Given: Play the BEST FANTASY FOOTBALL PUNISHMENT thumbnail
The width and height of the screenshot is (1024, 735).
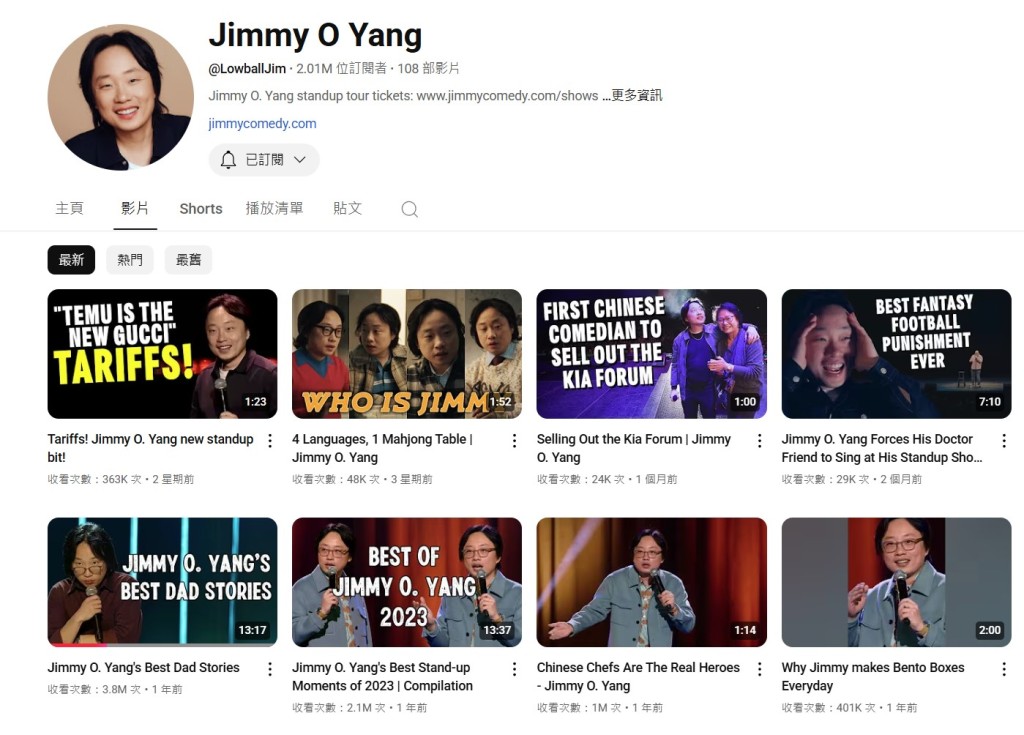Looking at the screenshot, I should (897, 354).
